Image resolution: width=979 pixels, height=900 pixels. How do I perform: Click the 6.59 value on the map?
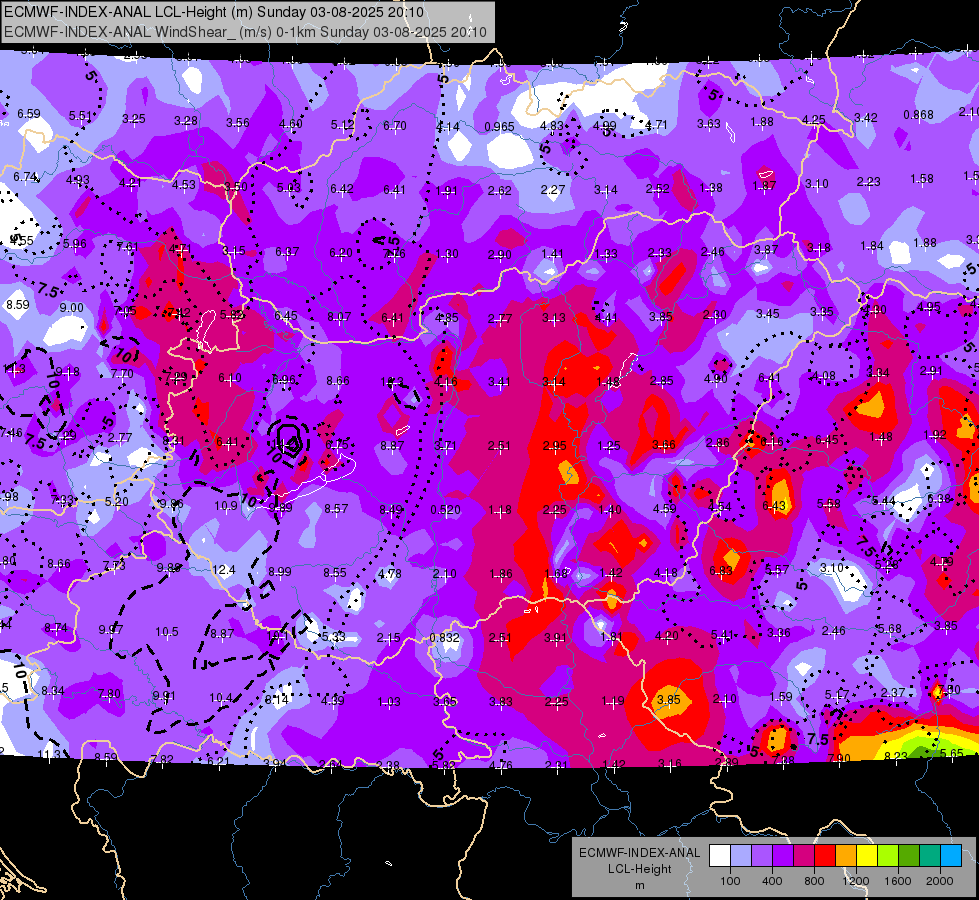click(x=29, y=114)
